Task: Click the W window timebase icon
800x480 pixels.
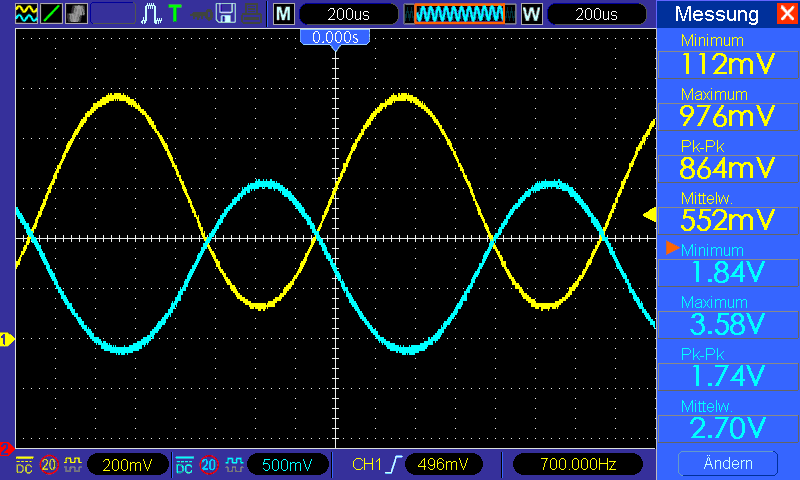Action: click(530, 14)
